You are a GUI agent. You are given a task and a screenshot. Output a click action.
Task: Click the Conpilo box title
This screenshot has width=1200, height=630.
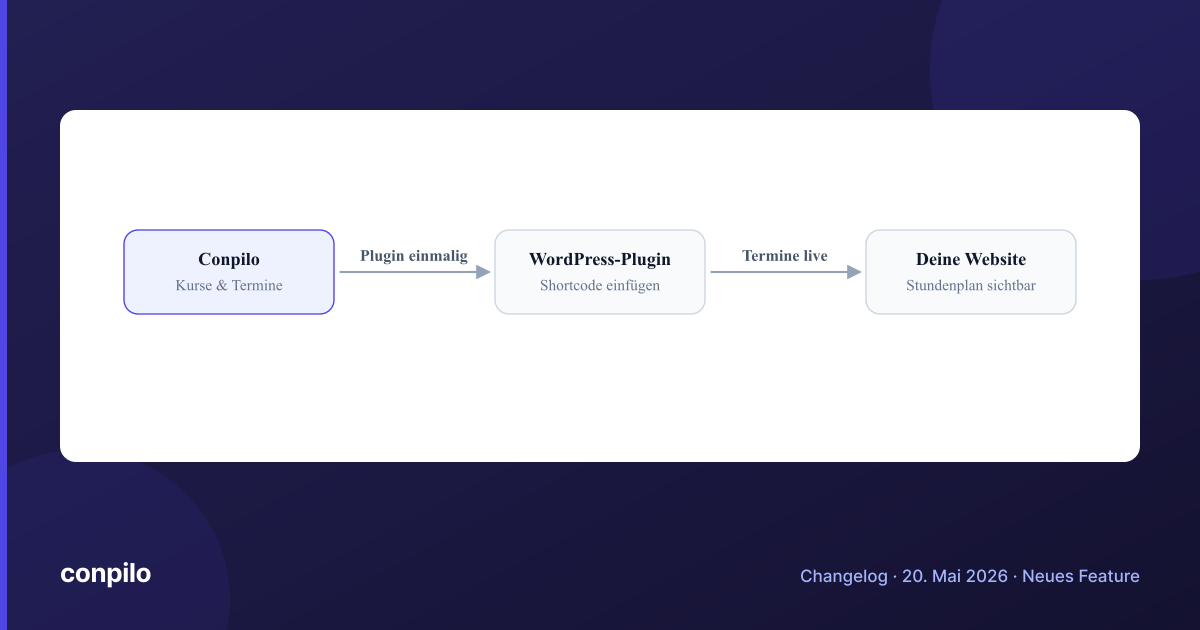click(x=229, y=260)
